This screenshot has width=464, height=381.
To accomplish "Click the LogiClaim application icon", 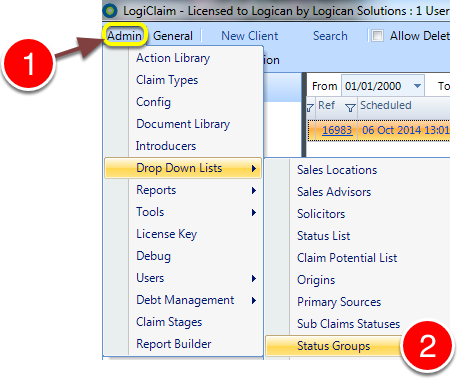I will pos(110,10).
